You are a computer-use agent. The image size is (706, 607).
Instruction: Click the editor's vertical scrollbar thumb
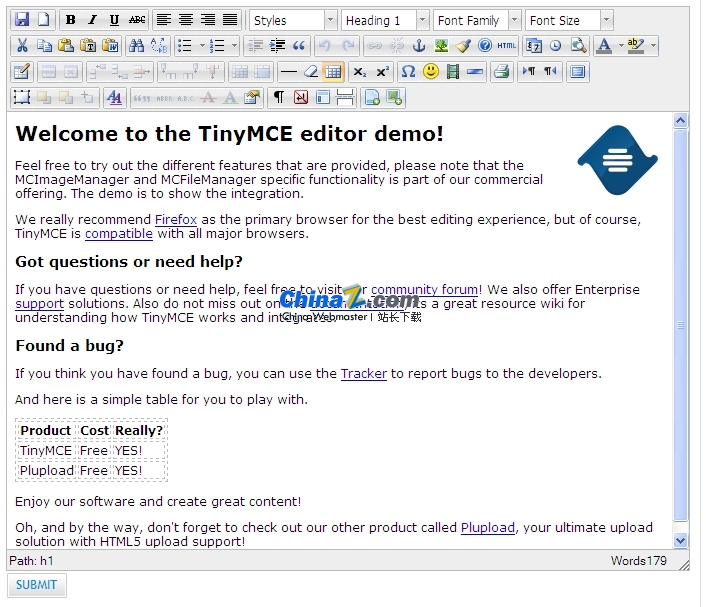680,325
